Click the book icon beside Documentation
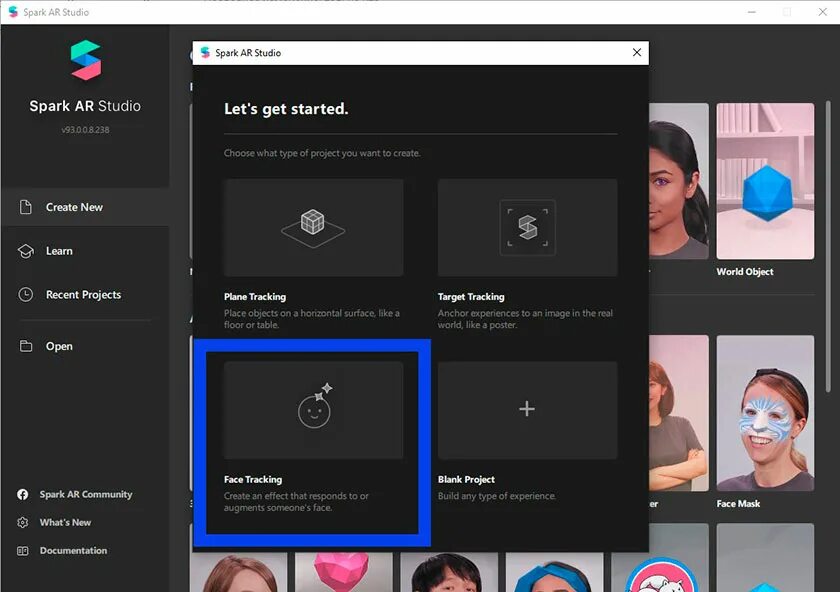 point(22,551)
